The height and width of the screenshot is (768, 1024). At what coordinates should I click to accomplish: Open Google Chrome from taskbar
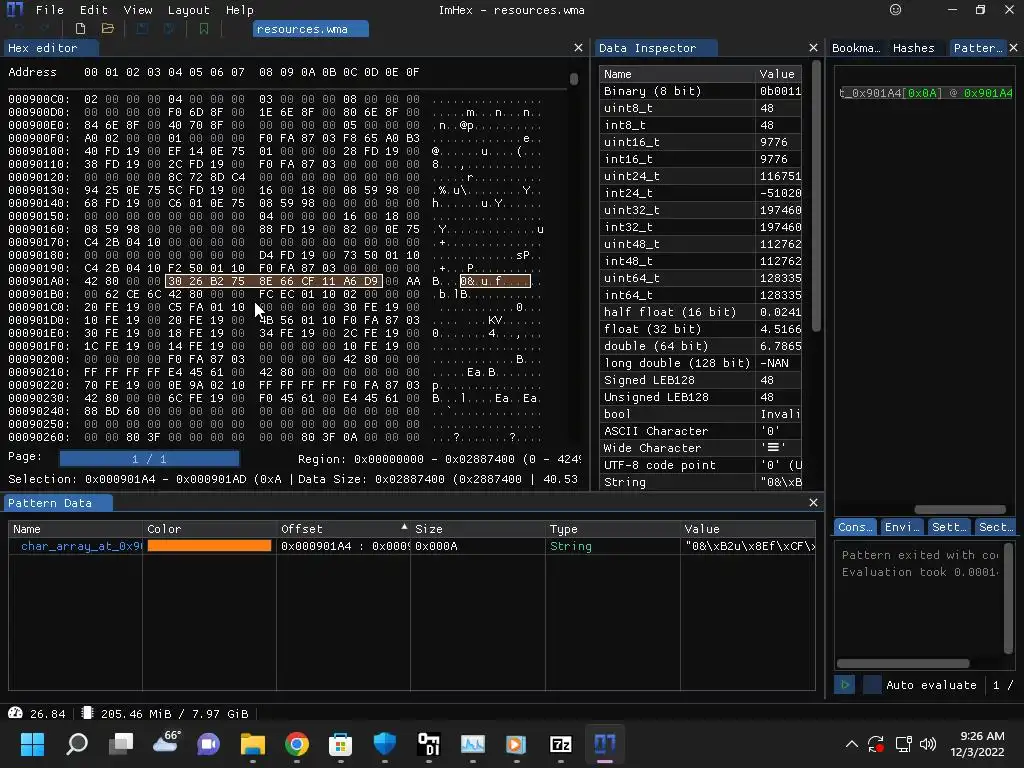pos(296,744)
